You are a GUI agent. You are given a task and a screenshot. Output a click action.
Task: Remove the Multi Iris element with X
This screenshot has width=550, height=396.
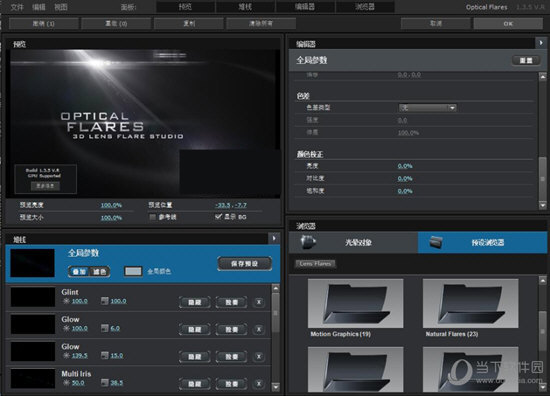point(259,384)
